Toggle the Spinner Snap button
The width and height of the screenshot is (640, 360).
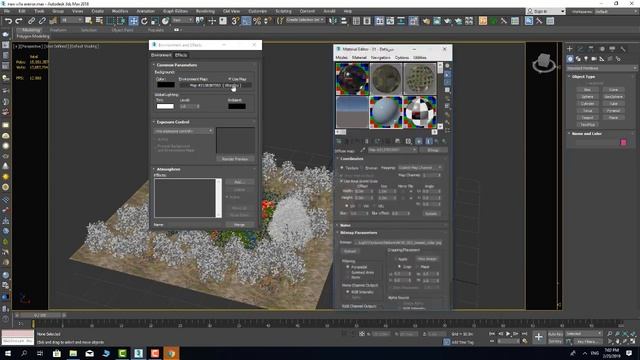[x=268, y=21]
